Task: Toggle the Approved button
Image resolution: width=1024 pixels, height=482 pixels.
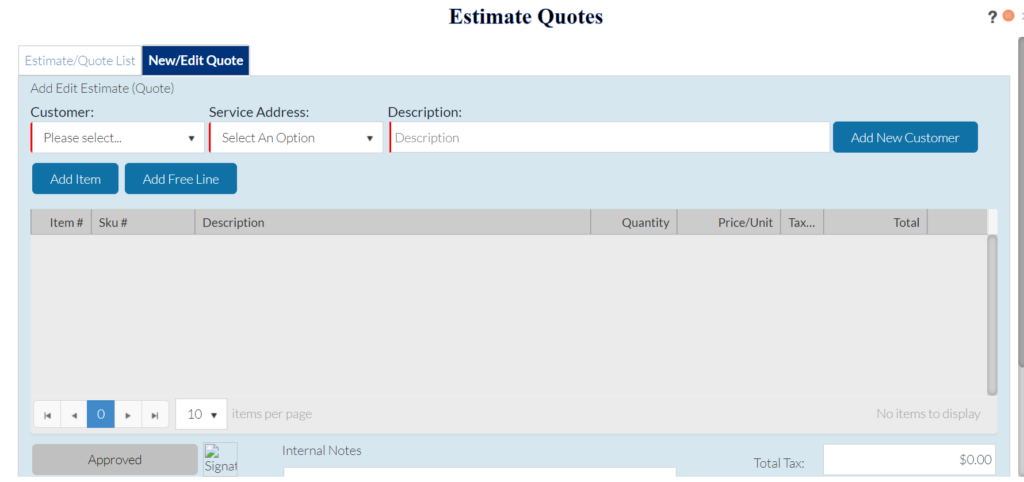Action: tap(115, 460)
